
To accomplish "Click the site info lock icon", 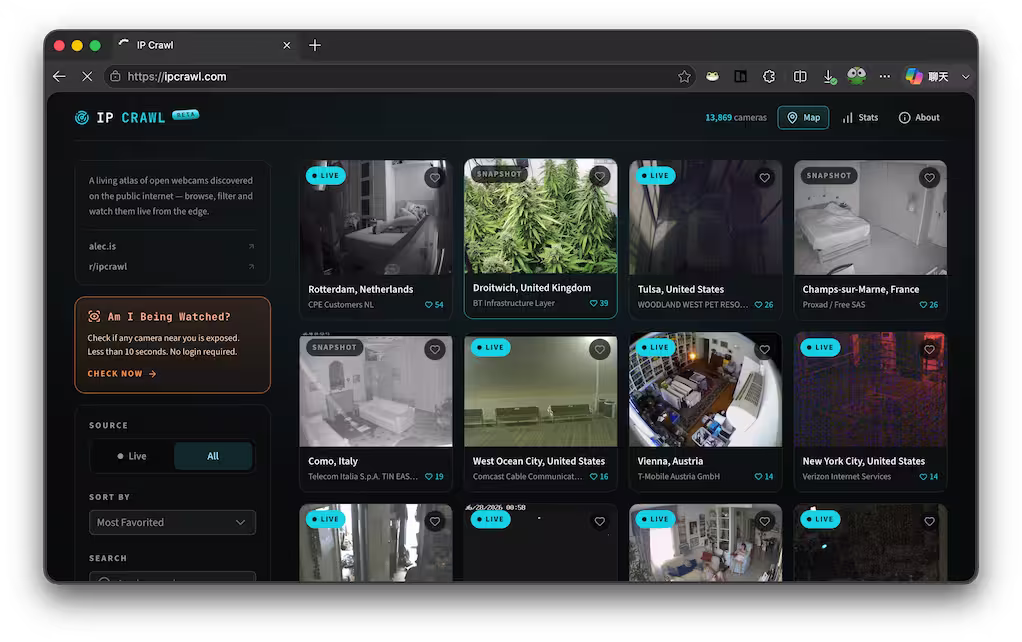I will (x=115, y=76).
